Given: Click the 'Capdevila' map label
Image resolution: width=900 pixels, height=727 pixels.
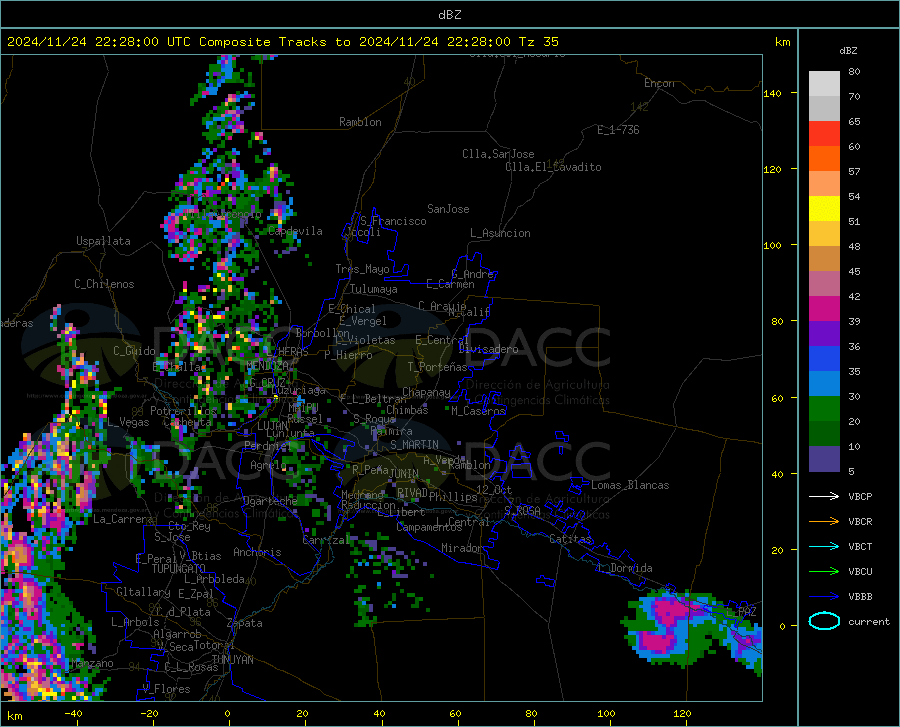Looking at the screenshot, I should 295,231.
